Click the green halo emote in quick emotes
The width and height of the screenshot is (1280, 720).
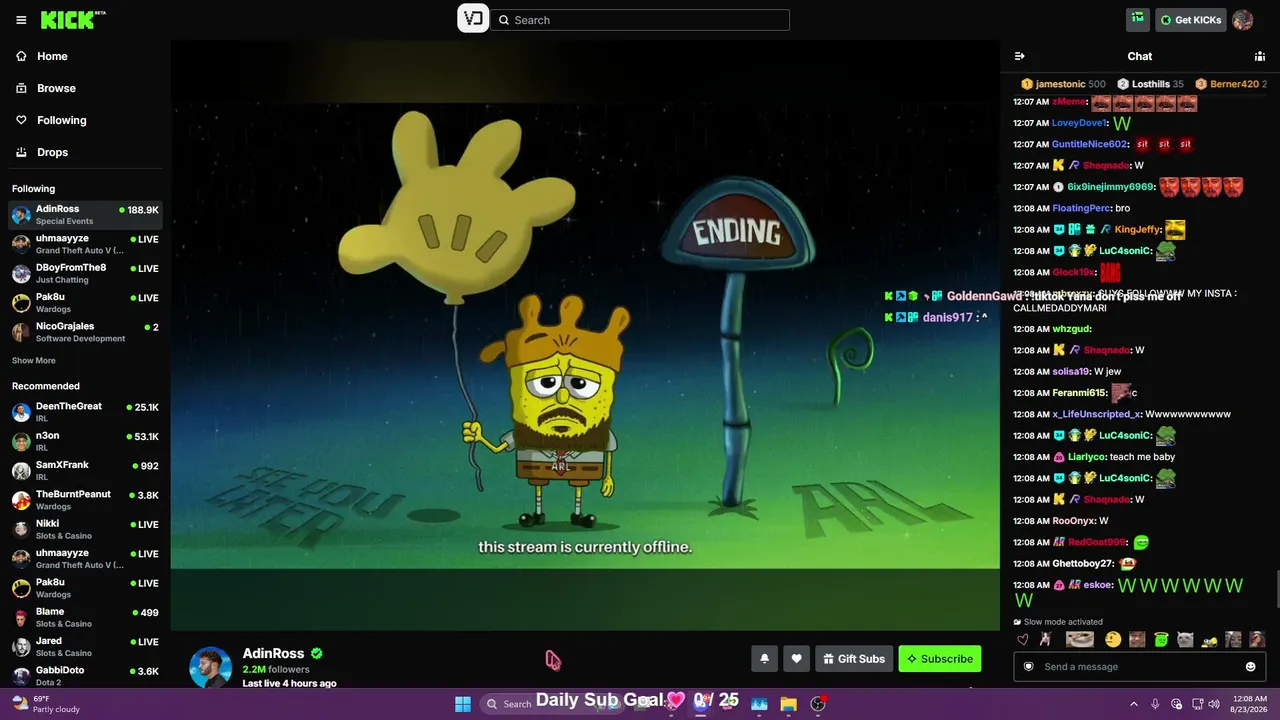[x=1161, y=640]
